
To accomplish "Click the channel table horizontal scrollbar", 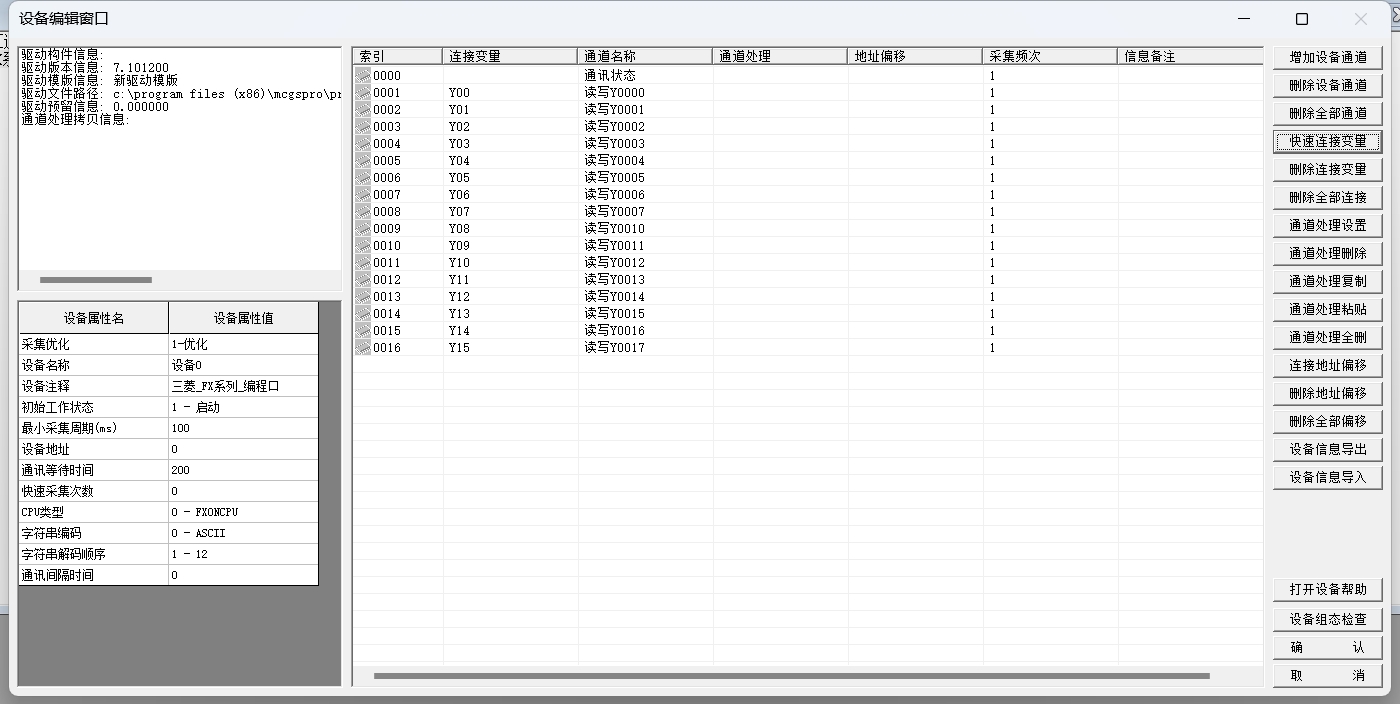I will 790,676.
